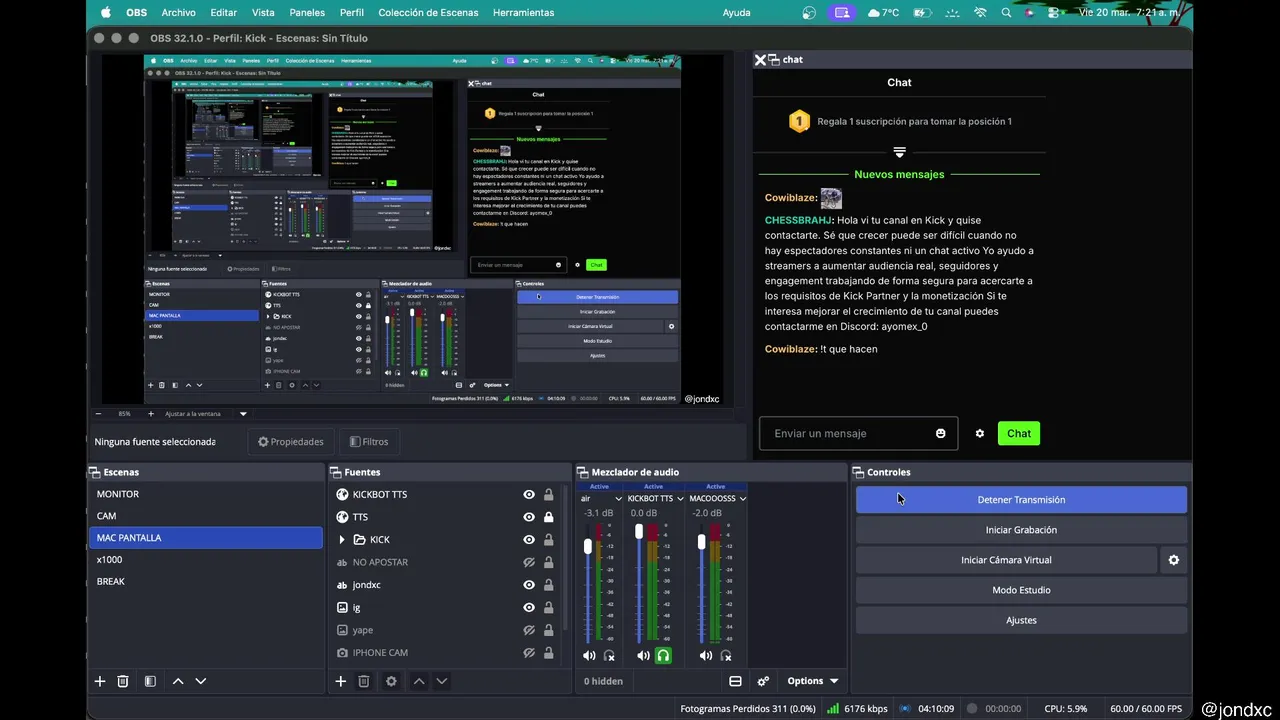The height and width of the screenshot is (720, 1280).
Task: Click Detener Transmisión button
Action: click(1021, 500)
